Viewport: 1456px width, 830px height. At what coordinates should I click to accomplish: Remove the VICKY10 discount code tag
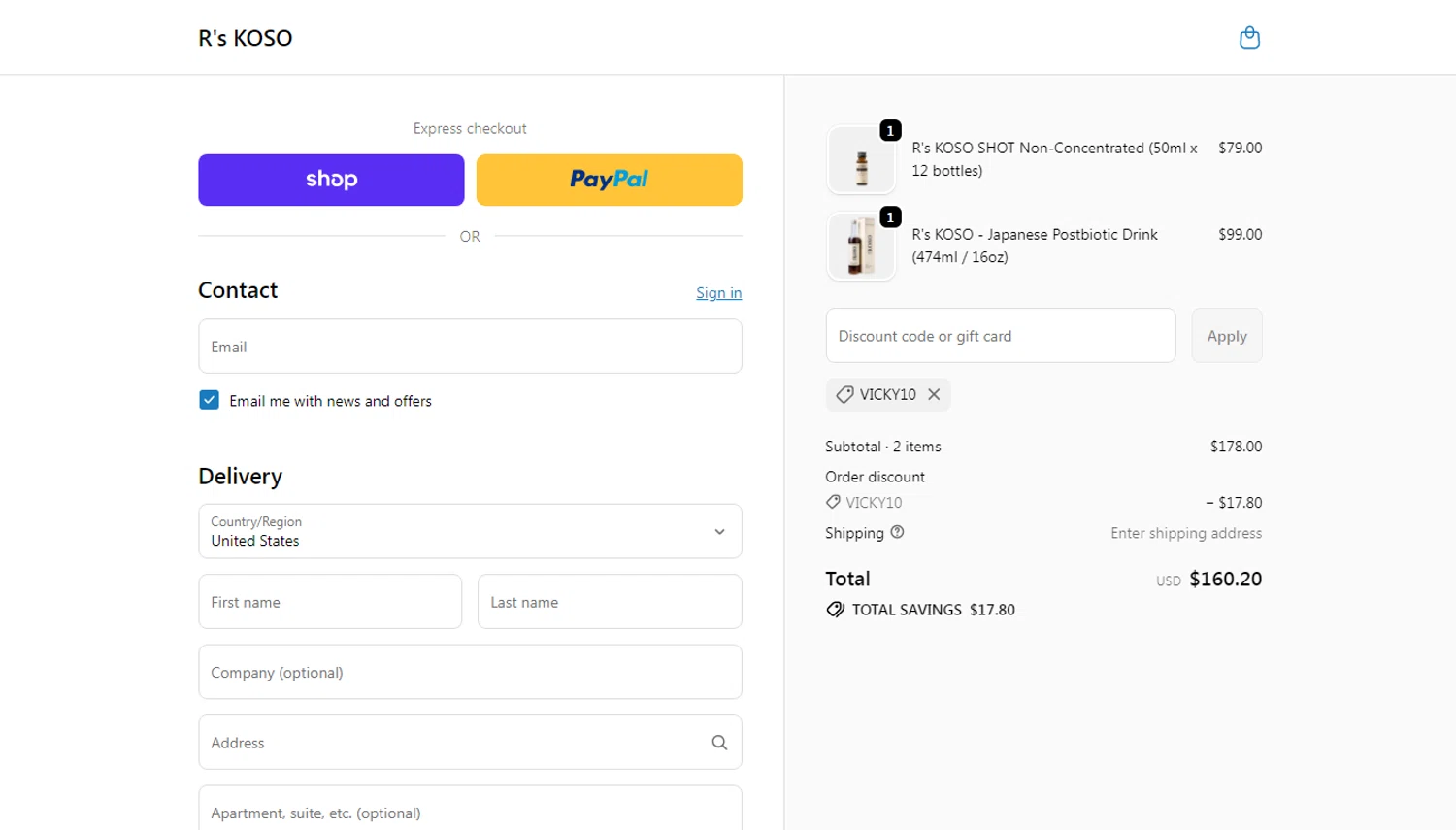pos(934,394)
